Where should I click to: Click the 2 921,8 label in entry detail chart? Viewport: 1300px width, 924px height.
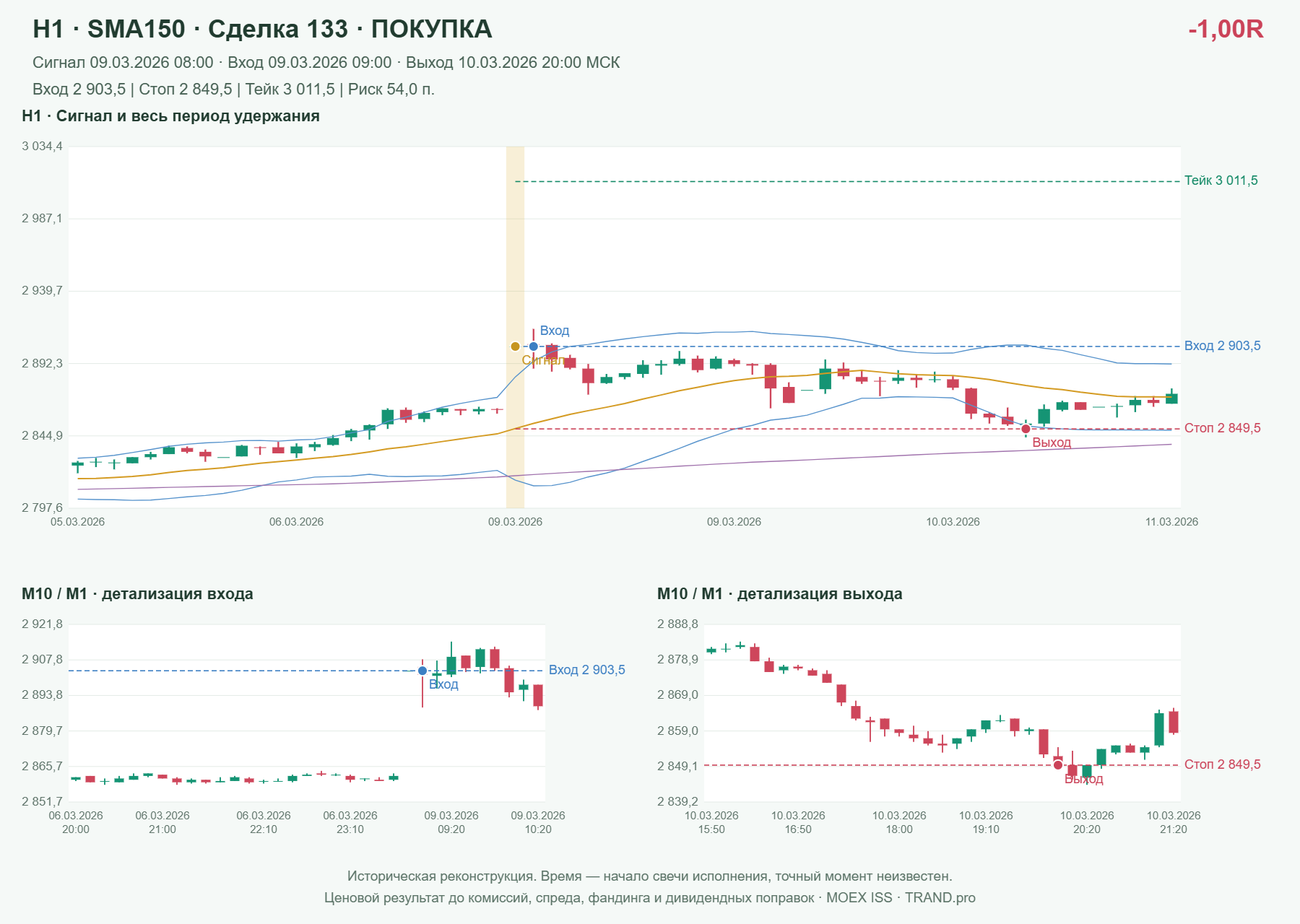(x=42, y=624)
